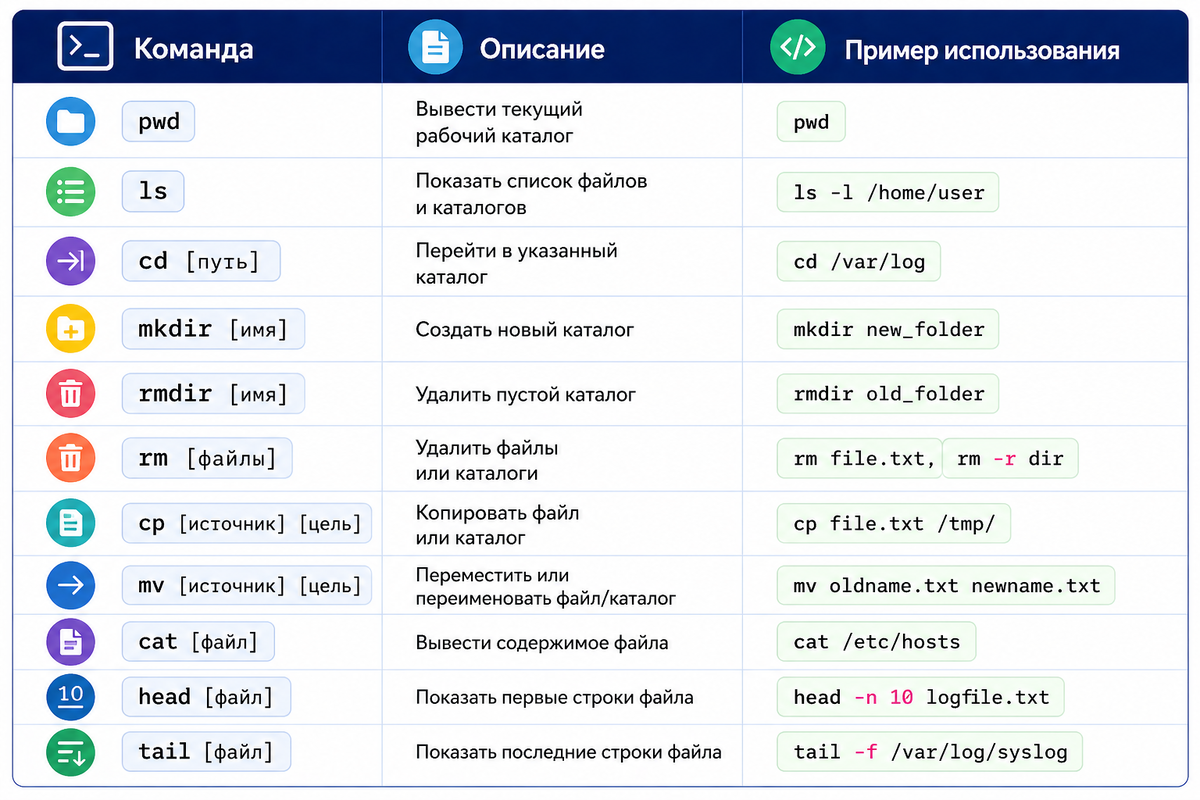Click the purple file icon for cat
The width and height of the screenshot is (1200, 800).
pyautogui.click(x=71, y=642)
